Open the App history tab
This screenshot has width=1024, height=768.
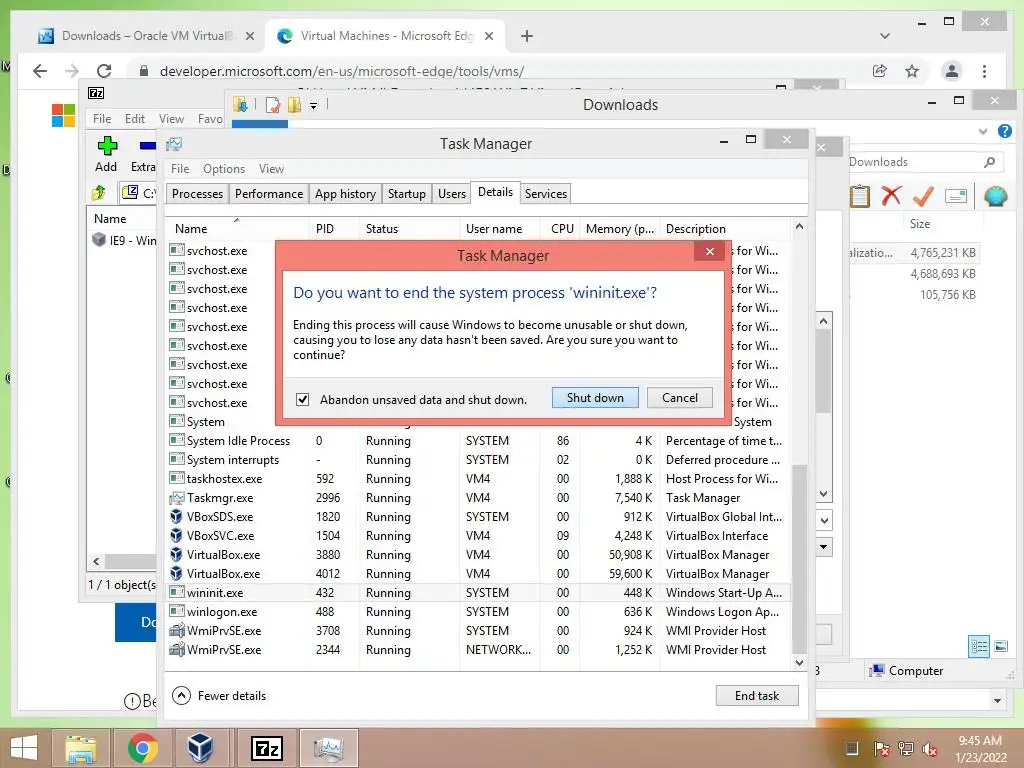(x=345, y=194)
